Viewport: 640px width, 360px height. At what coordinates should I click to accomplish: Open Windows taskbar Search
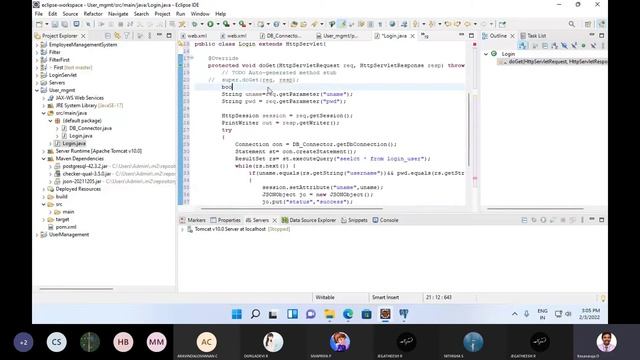click(x=256, y=314)
